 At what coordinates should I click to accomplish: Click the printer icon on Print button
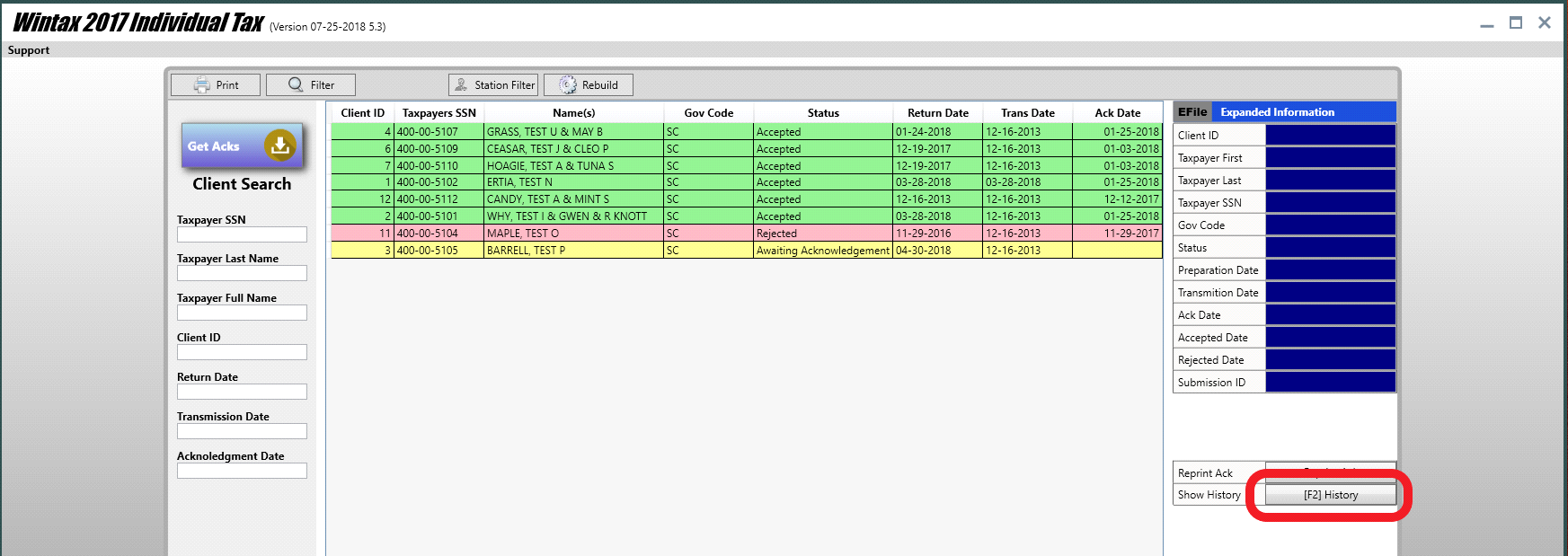(x=202, y=84)
